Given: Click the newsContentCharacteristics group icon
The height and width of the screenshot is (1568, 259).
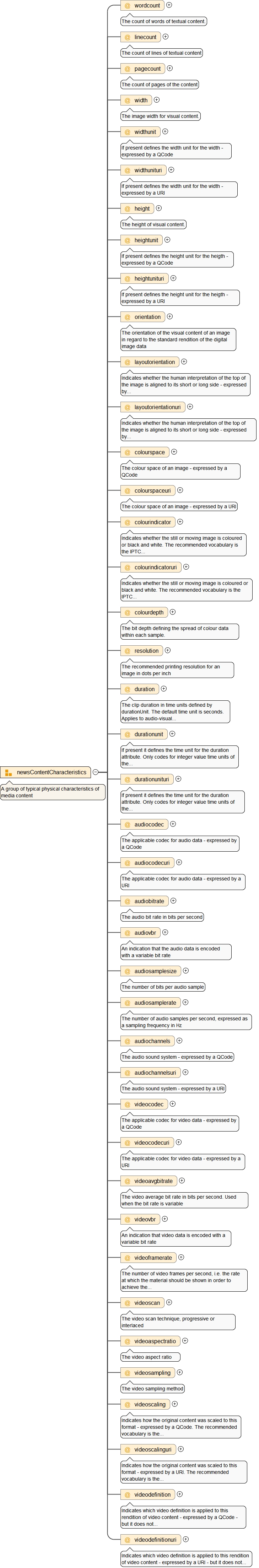Looking at the screenshot, I should (x=9, y=772).
